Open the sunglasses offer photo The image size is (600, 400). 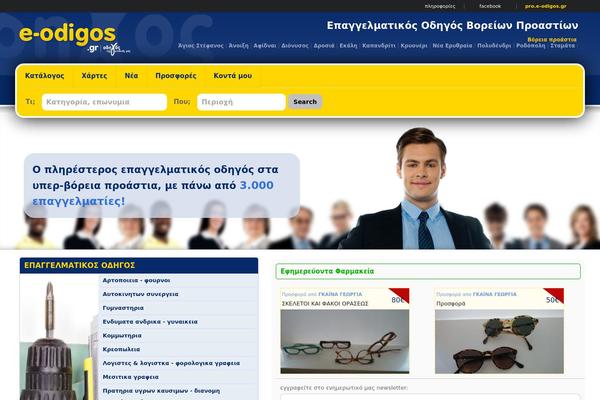pos(499,341)
